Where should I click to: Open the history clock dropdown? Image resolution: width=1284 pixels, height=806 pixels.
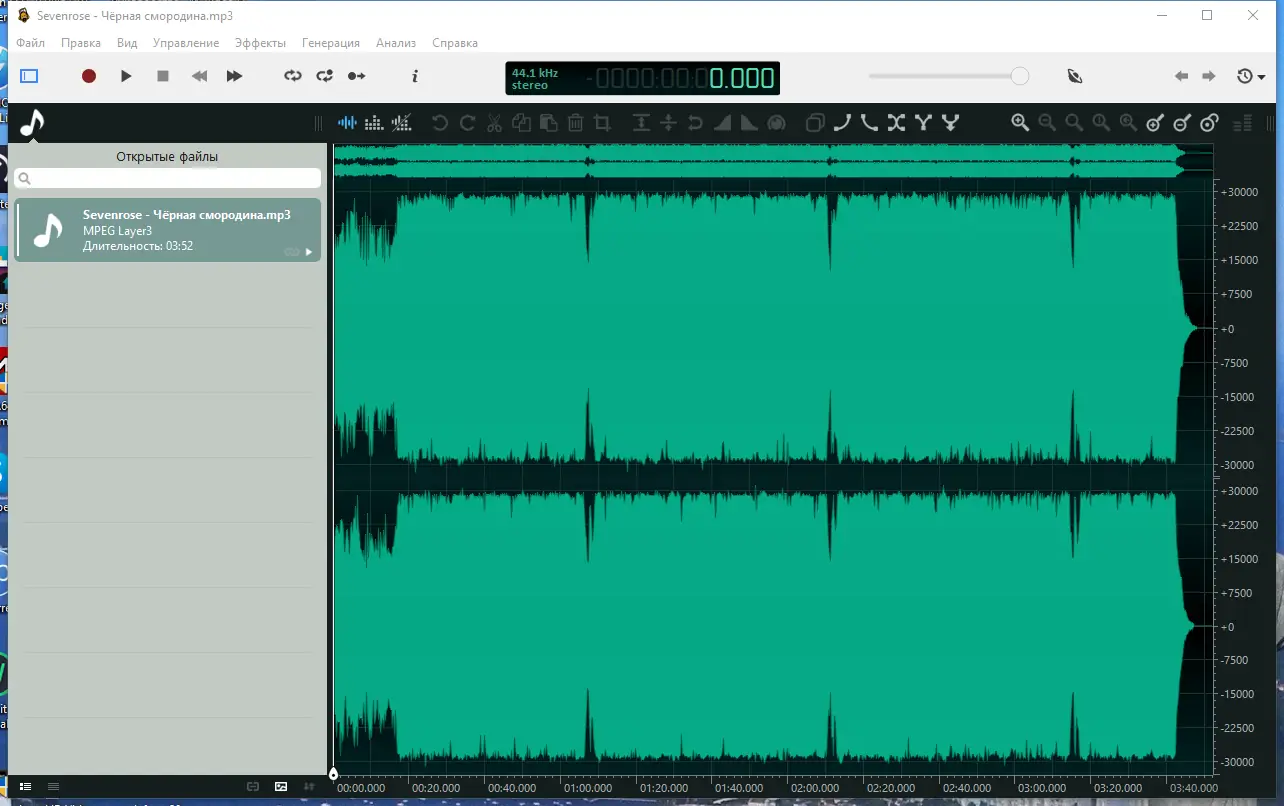tap(1251, 76)
